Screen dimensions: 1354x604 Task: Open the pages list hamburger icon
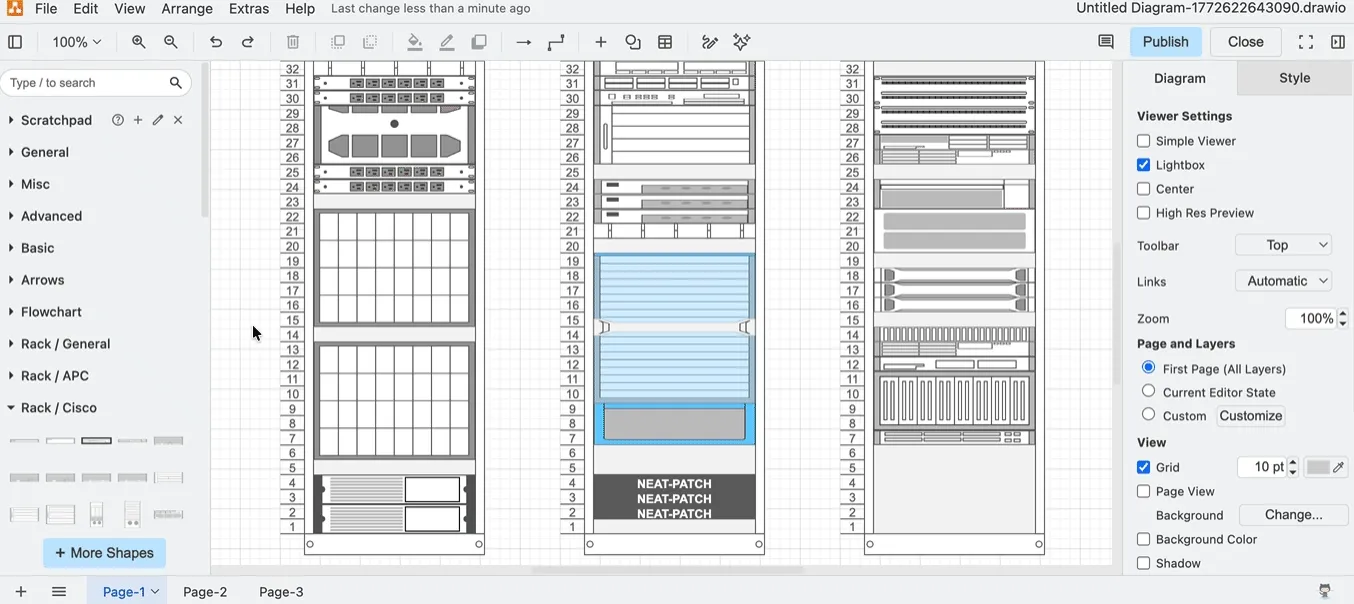[x=59, y=592]
